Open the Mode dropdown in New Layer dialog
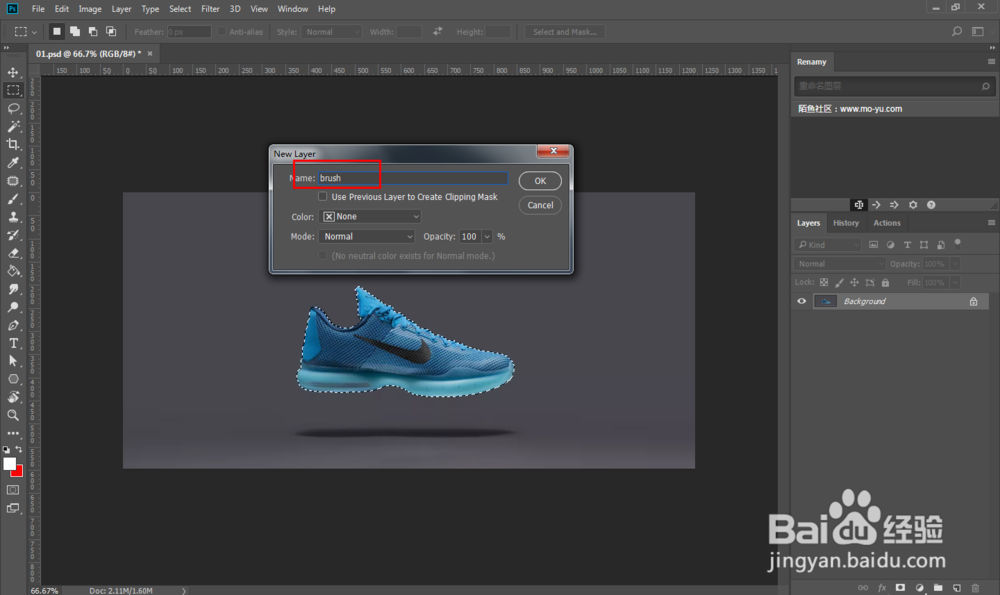 [367, 236]
